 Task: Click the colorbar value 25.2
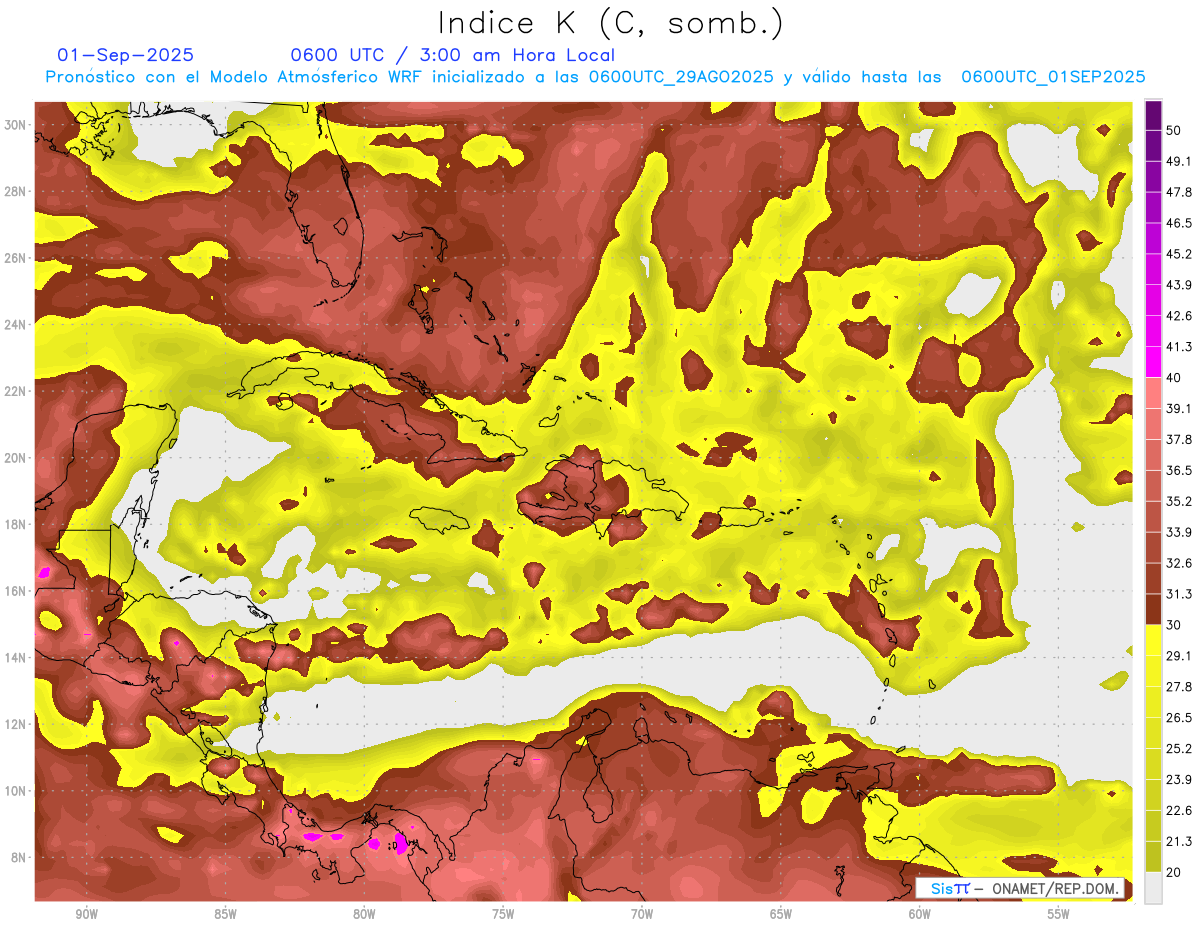(x=1178, y=749)
